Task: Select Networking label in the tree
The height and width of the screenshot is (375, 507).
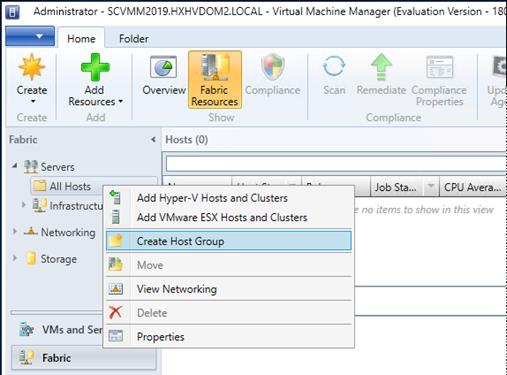Action: point(68,232)
